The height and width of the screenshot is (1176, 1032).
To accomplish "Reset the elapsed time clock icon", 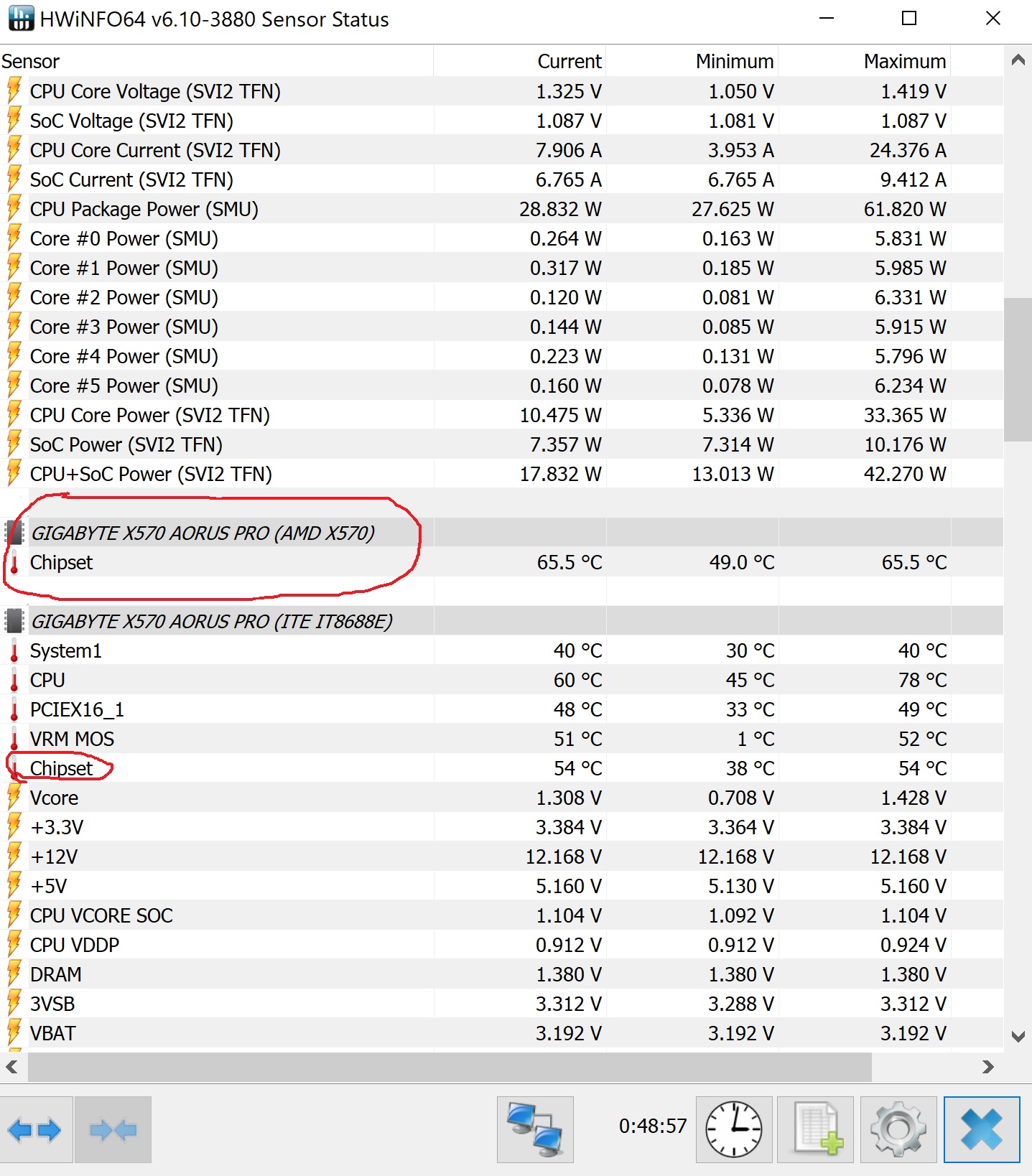I will tap(734, 1130).
